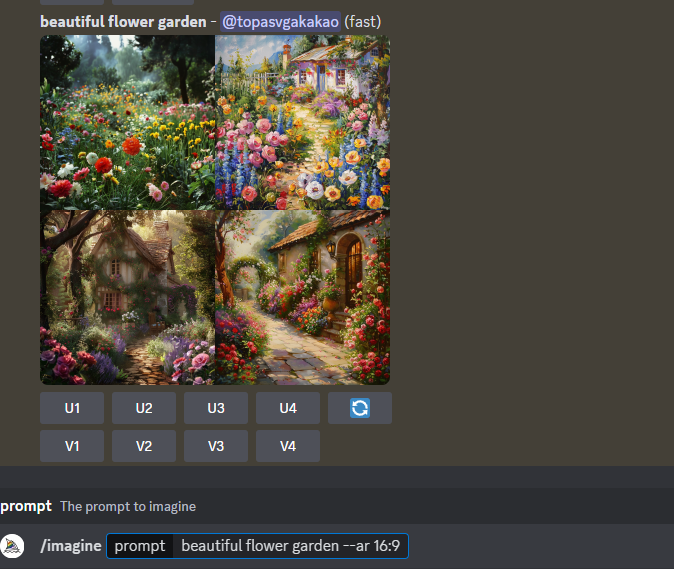Viewport: 674px width, 569px height.
Task: Select the prompt option hint row
Action: (x=337, y=506)
